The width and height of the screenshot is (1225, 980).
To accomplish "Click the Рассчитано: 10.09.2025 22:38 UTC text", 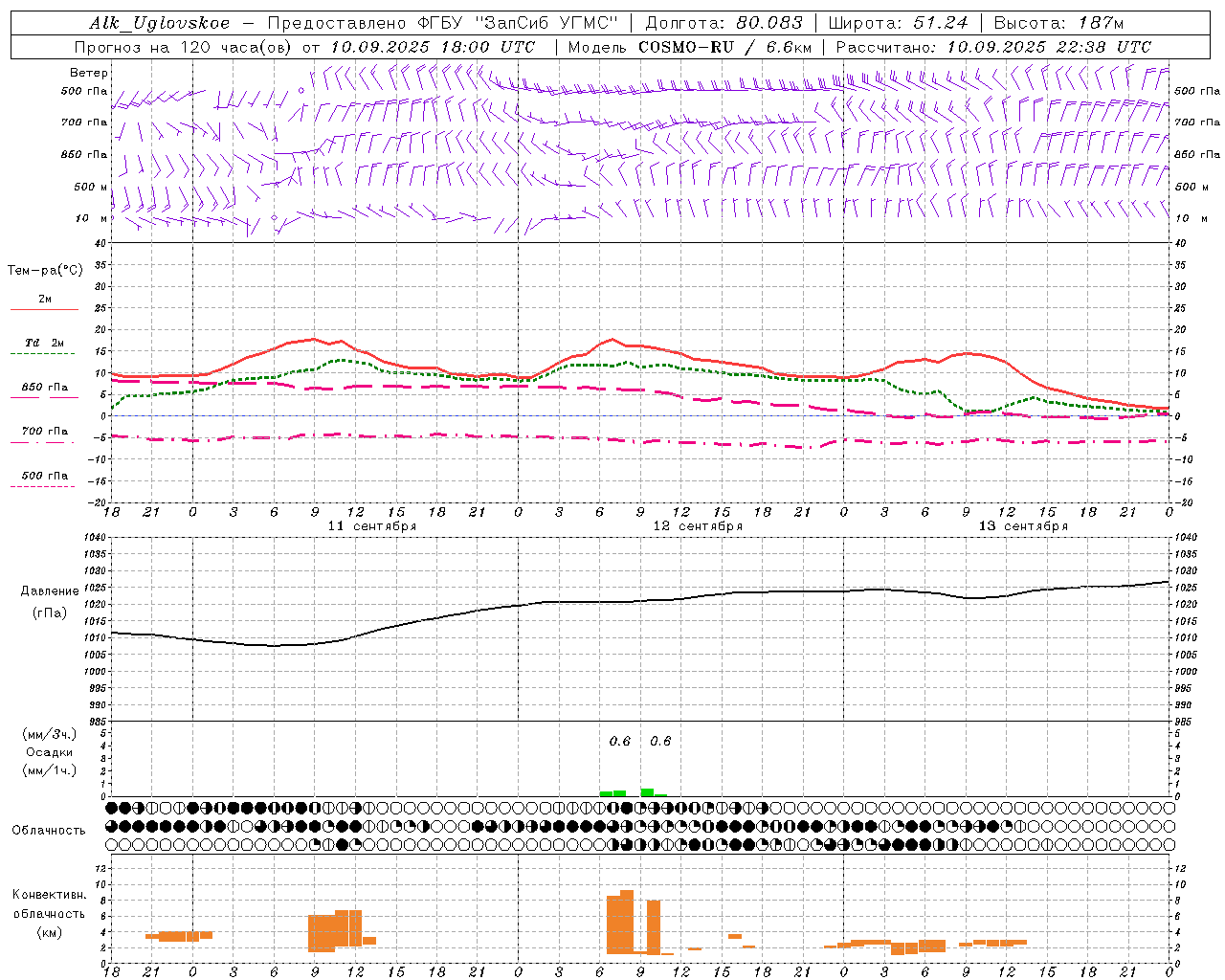I will (x=993, y=47).
